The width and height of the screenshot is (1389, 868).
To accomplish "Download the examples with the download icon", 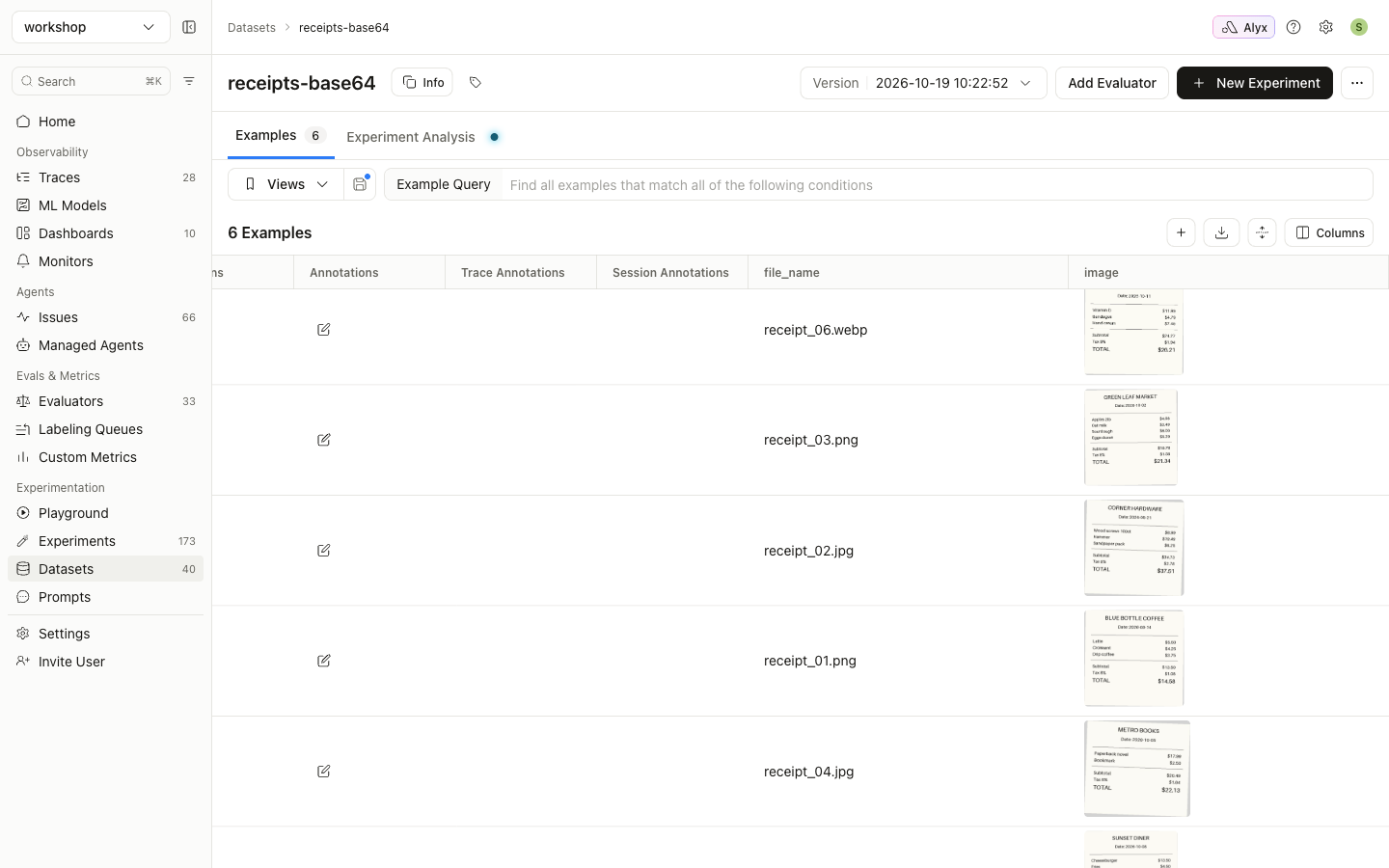I will pos(1221,232).
